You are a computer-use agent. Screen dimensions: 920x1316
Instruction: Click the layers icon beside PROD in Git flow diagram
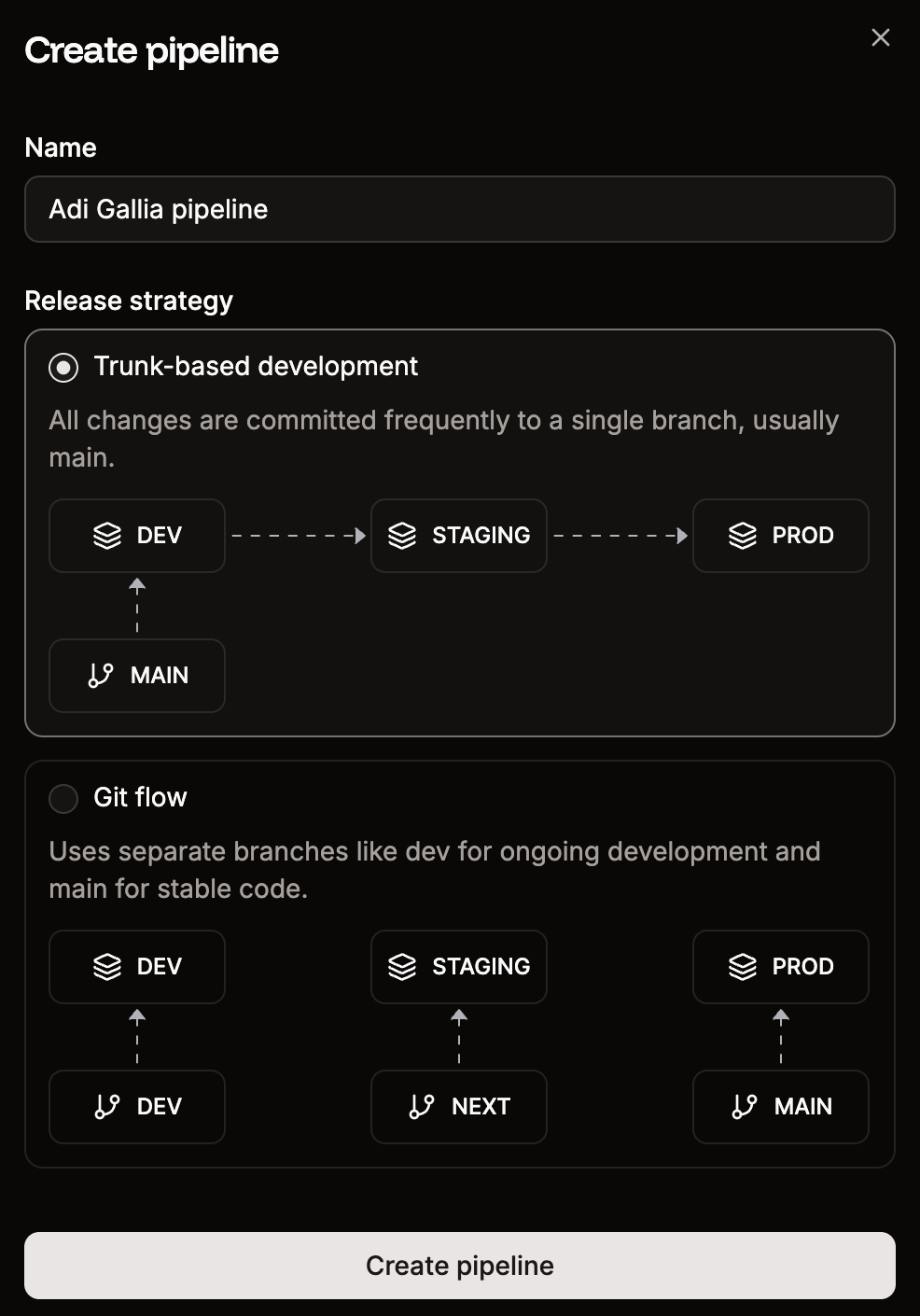(744, 966)
